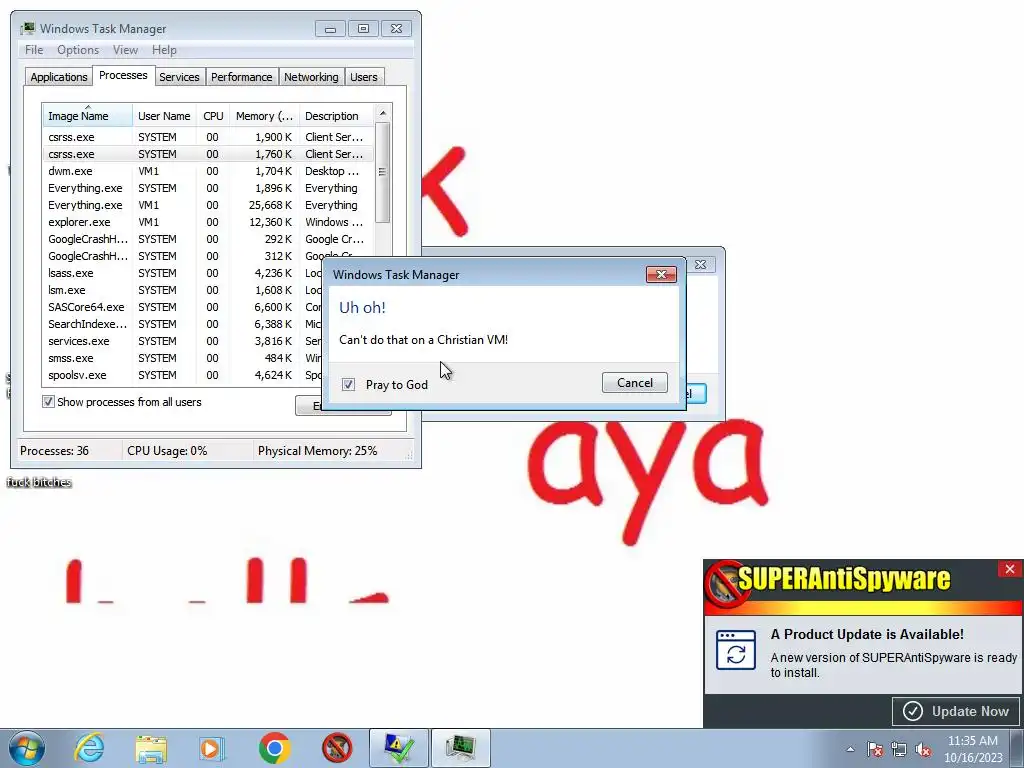Select the smss.exe process row

point(183,358)
